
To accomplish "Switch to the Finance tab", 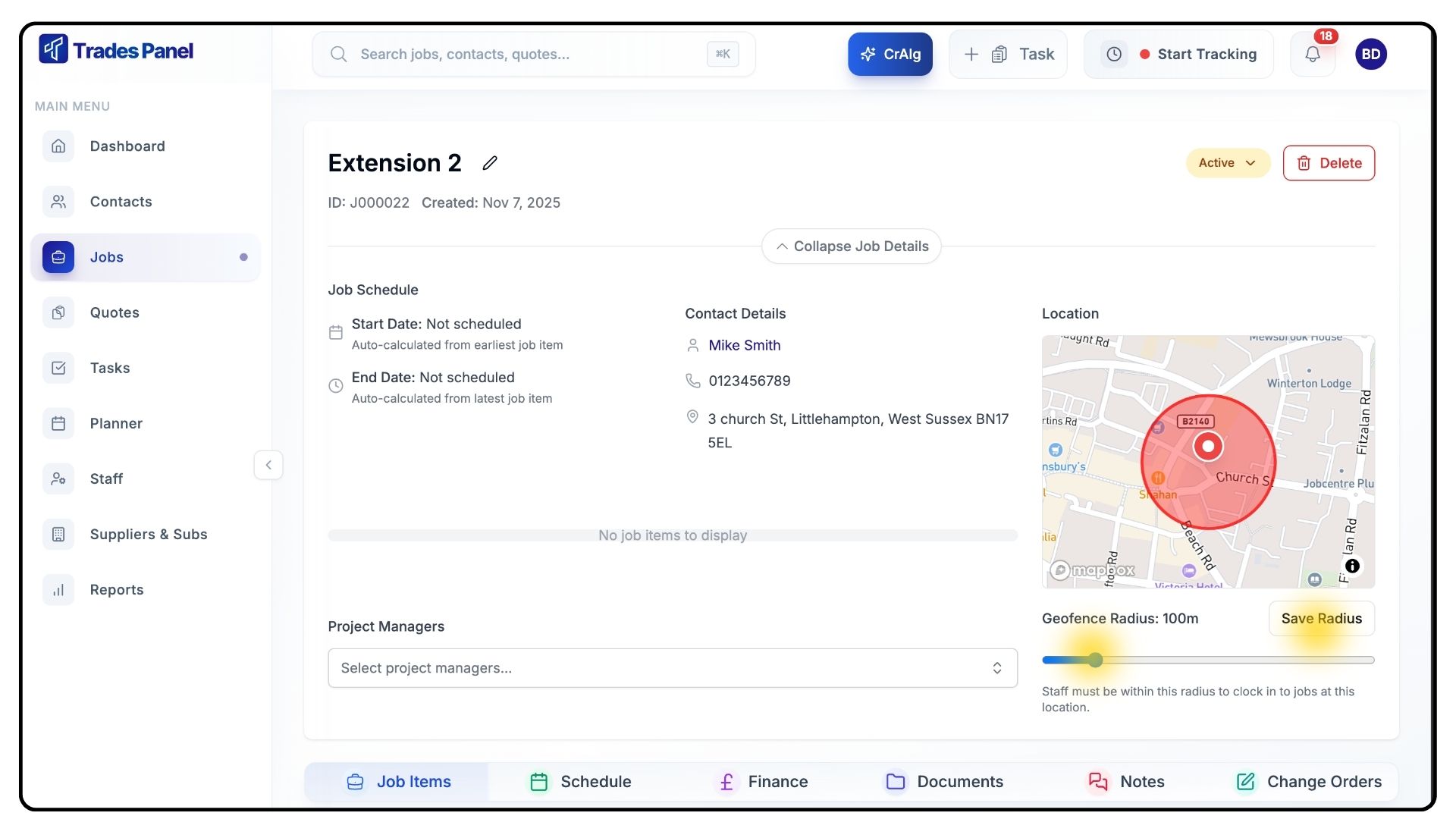I will click(x=762, y=781).
